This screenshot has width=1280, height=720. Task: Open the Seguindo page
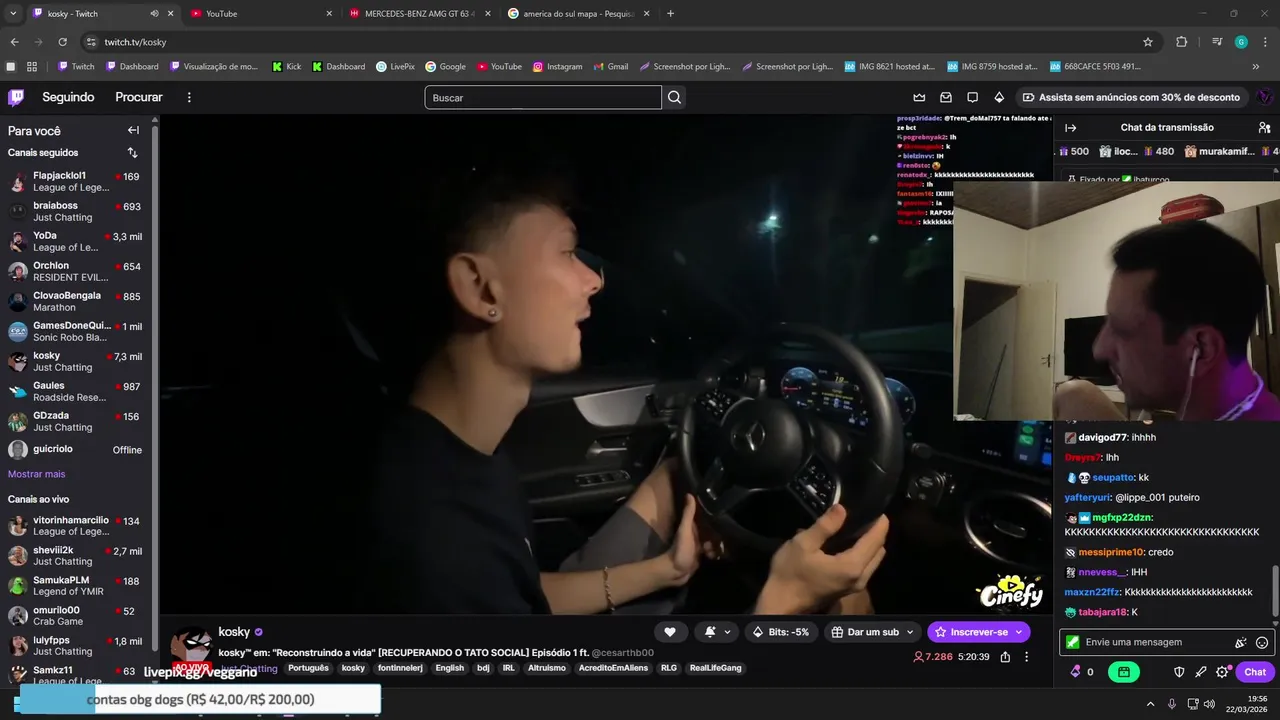68,97
